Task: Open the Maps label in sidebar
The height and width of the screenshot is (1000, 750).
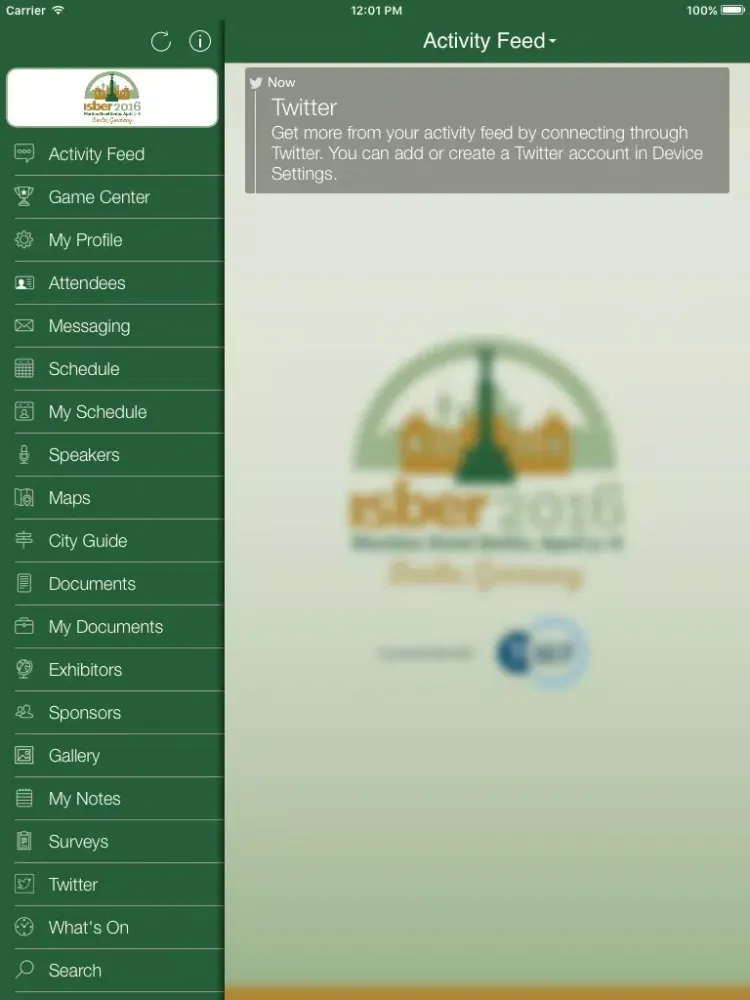Action: pyautogui.click(x=69, y=497)
